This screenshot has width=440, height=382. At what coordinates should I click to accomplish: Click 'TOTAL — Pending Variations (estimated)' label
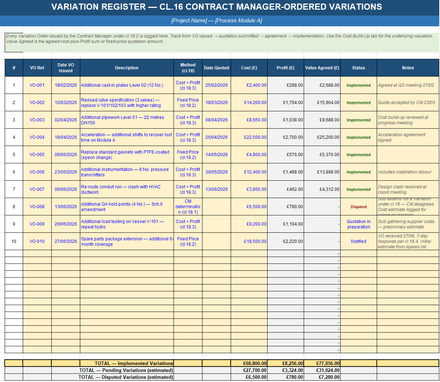(126, 370)
